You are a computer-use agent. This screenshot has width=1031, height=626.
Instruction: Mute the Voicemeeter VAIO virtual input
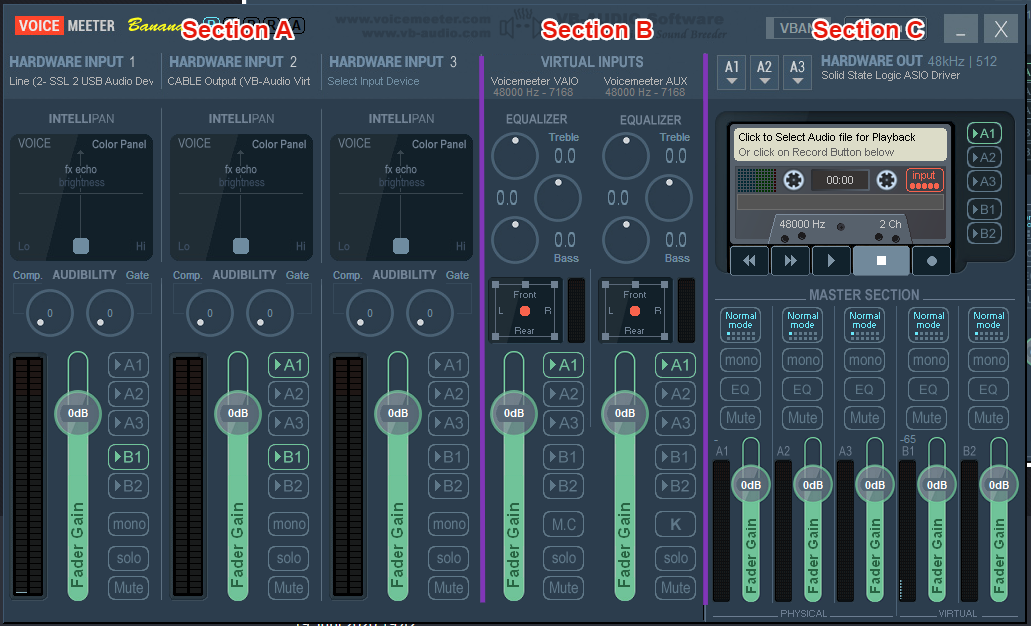click(x=563, y=587)
